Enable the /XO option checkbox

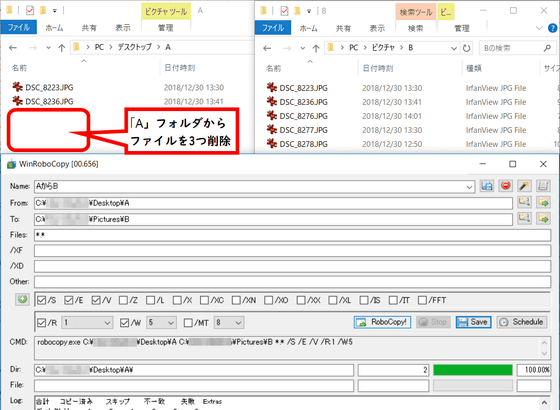(x=269, y=300)
